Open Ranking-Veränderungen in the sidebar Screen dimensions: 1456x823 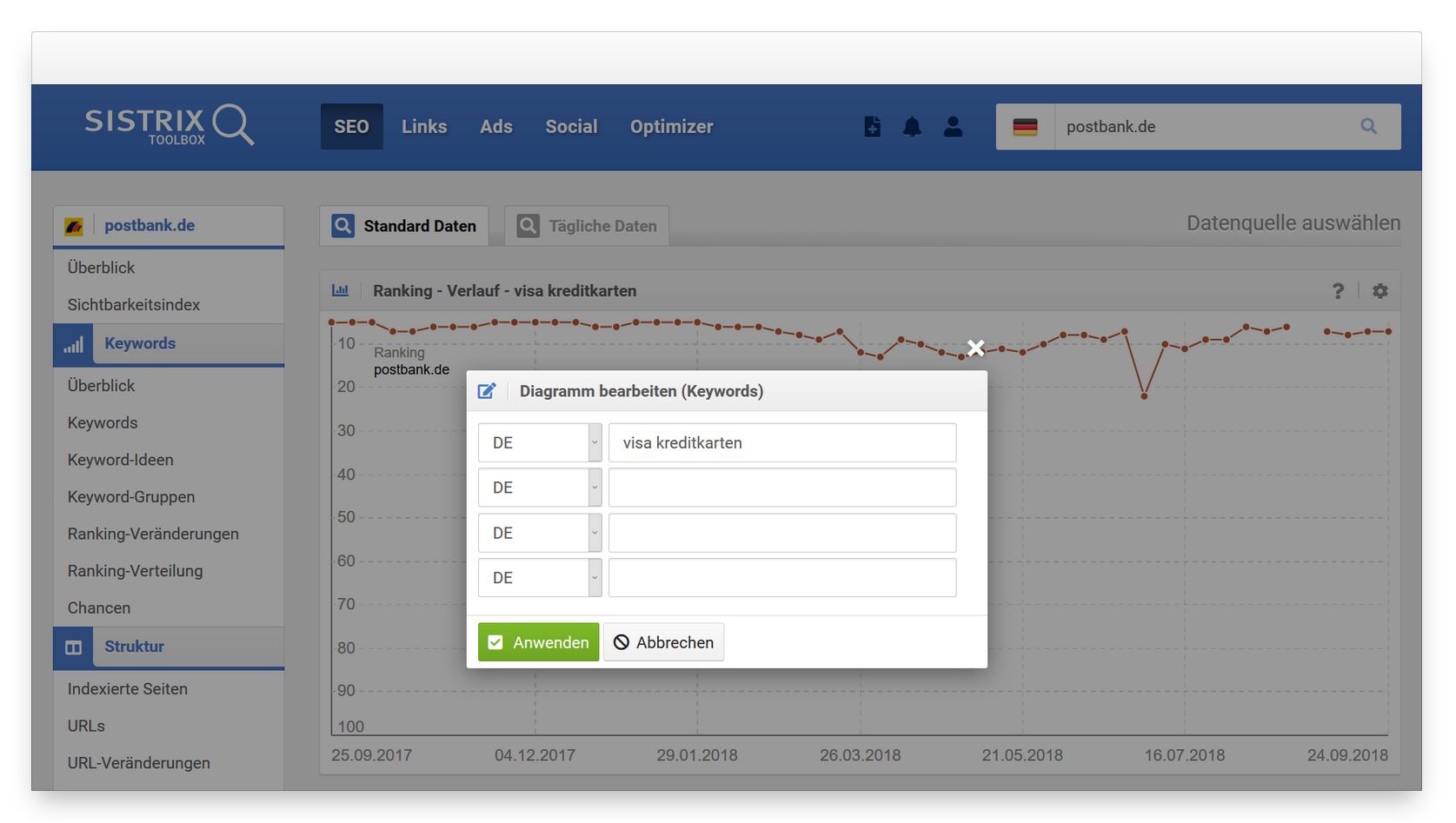153,534
